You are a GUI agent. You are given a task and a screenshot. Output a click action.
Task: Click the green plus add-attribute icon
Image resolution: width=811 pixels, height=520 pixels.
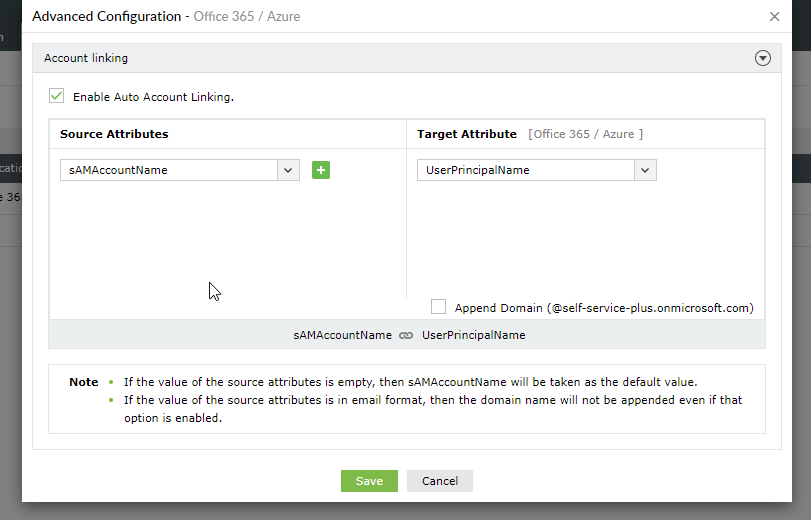click(x=321, y=170)
